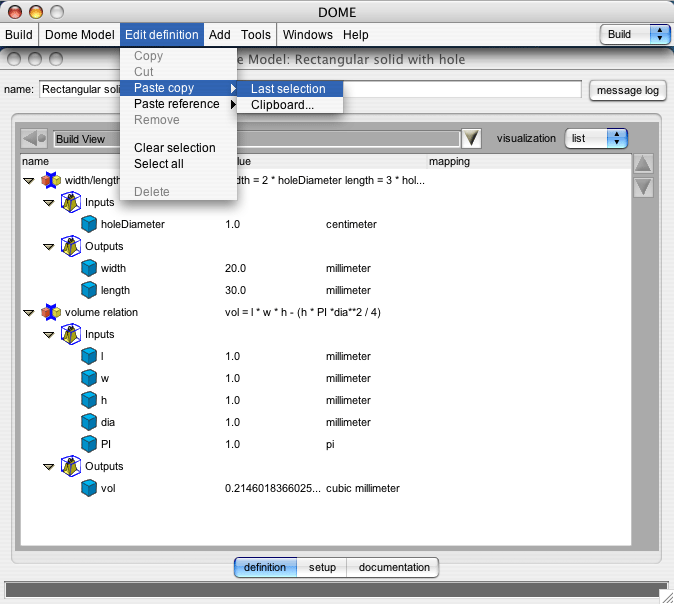Click the move-up arrow button
Viewport: 674px width, 604px height.
point(643,164)
